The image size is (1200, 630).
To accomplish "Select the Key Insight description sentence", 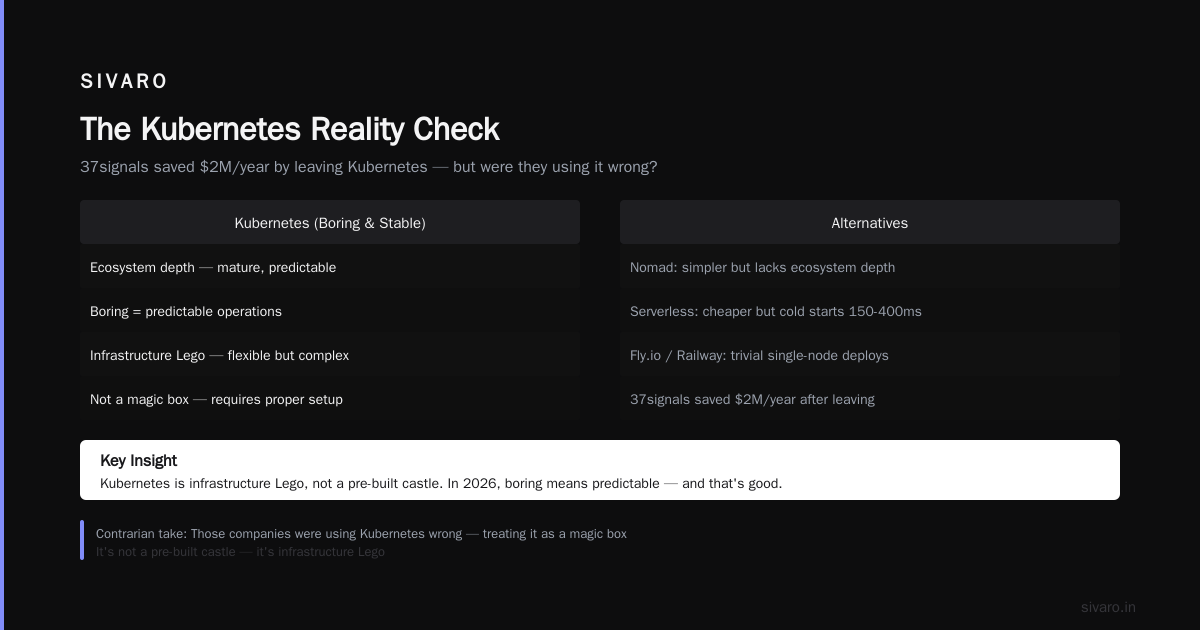I will pyautogui.click(x=441, y=484).
